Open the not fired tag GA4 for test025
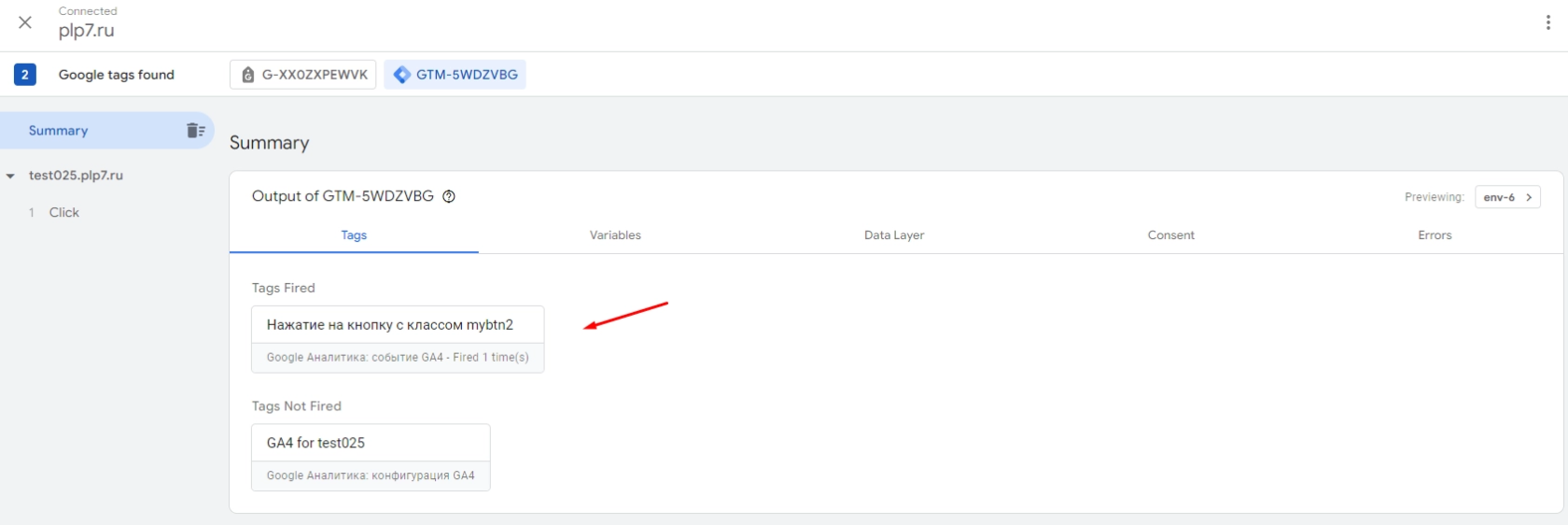Screen dimensions: 1568x525 coord(371,458)
